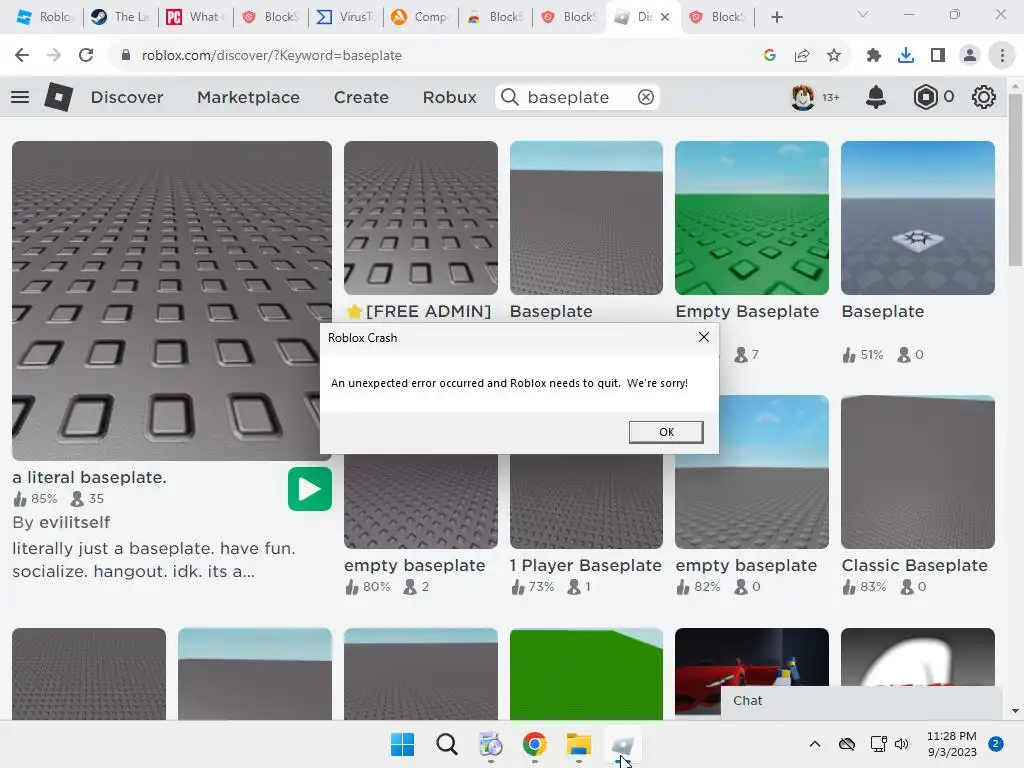Open the Robux page
This screenshot has height=768, width=1024.
[x=449, y=97]
